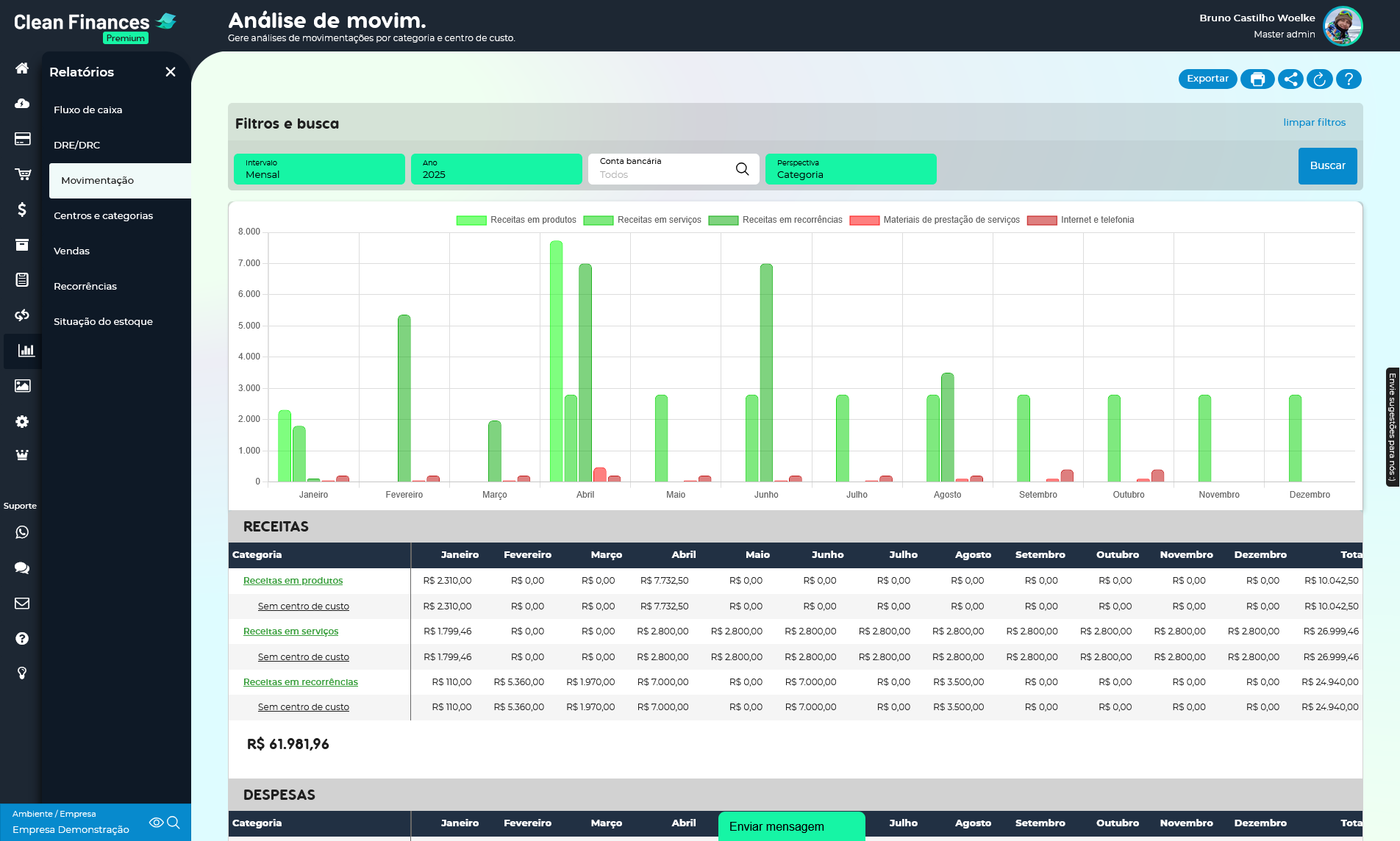
Task: Click the Exportar button
Action: click(1207, 79)
